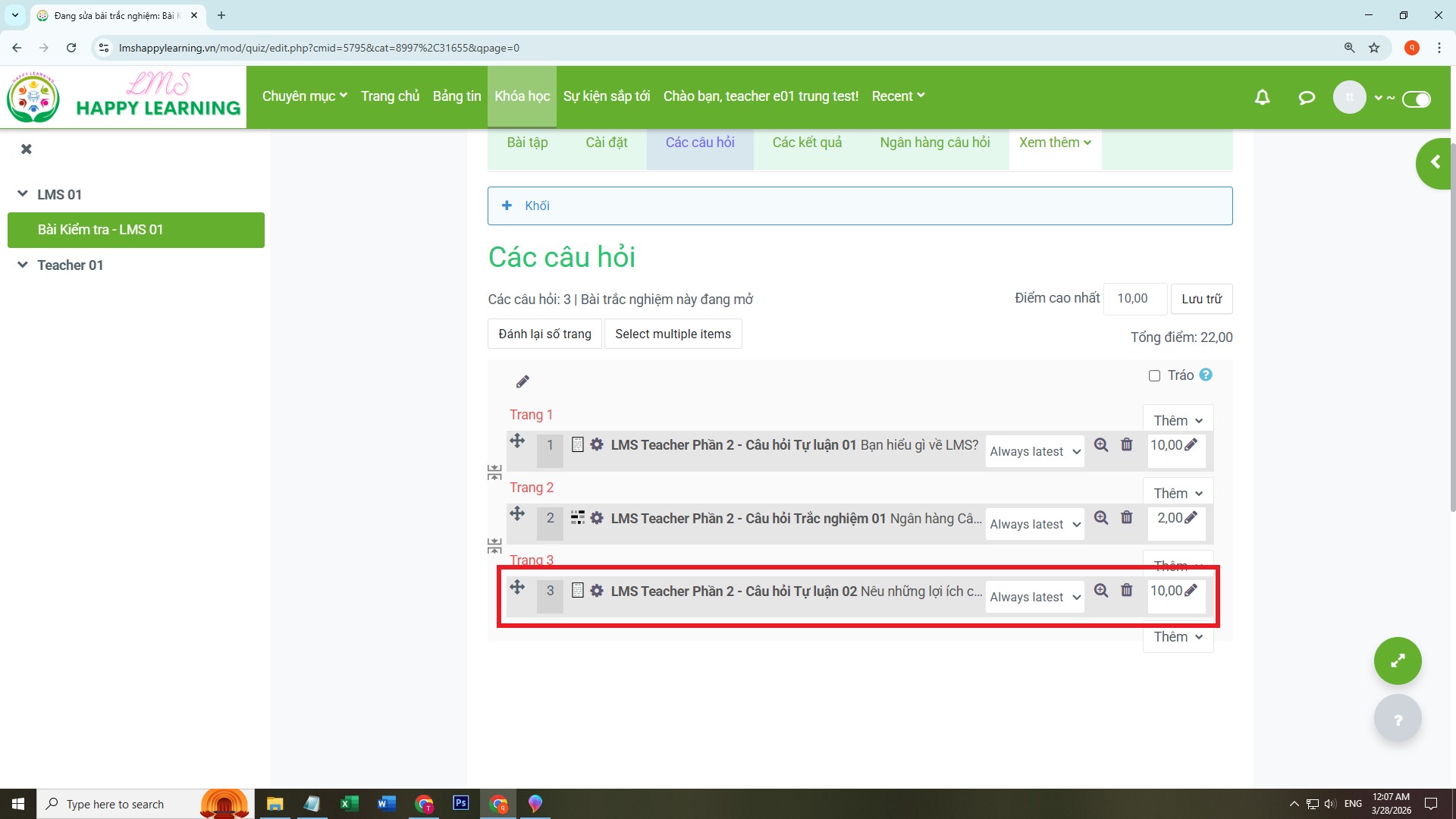Open the Xem thêm dropdown tab

pyautogui.click(x=1055, y=143)
